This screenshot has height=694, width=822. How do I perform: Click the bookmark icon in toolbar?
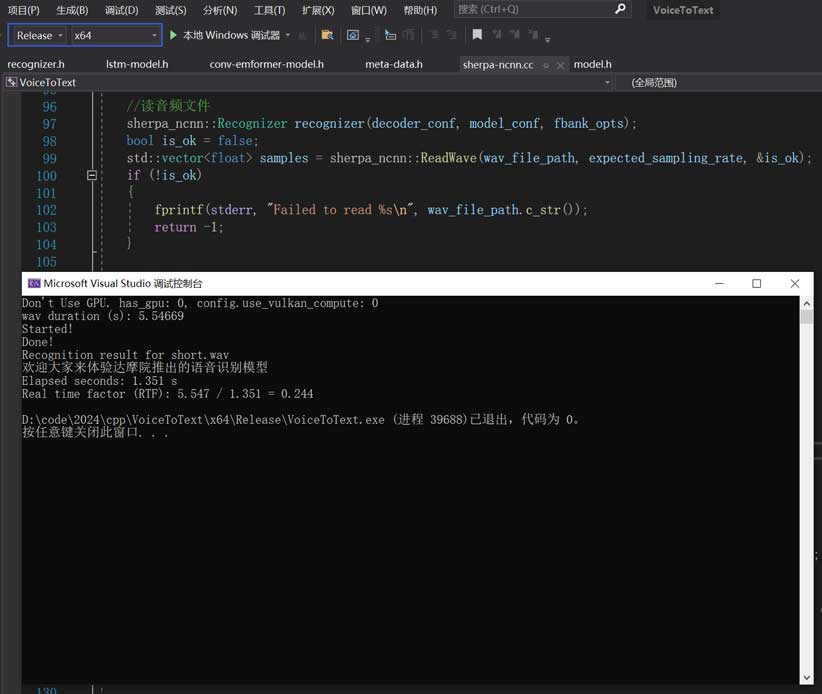tap(477, 35)
